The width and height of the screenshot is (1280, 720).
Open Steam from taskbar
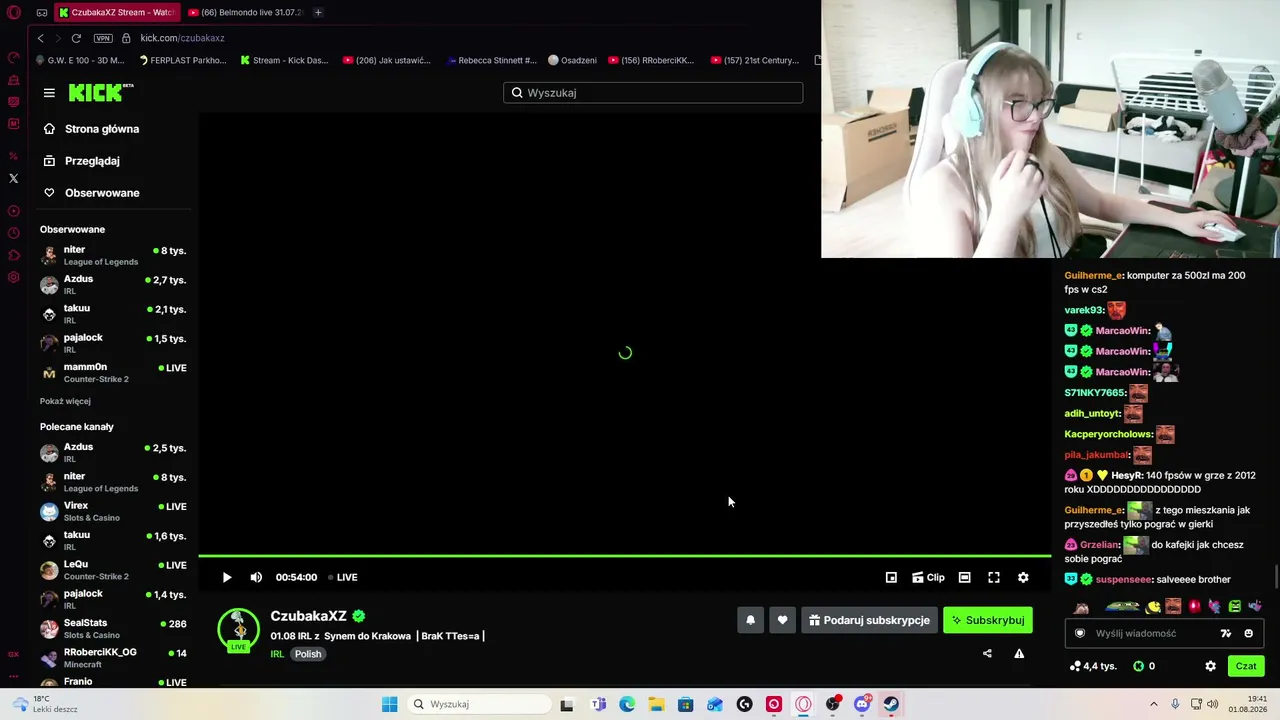point(890,704)
